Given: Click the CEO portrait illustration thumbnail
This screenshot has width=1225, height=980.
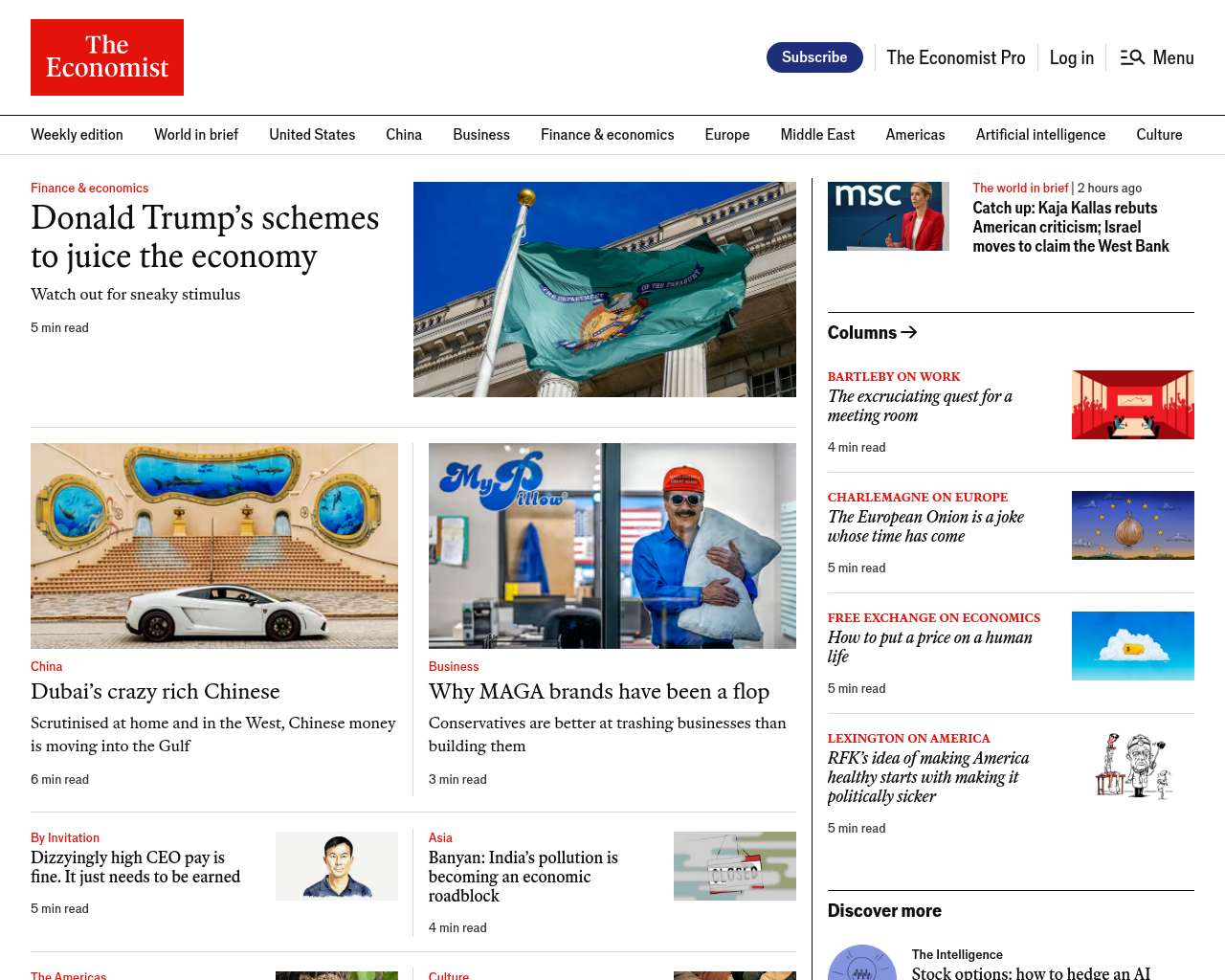Looking at the screenshot, I should (337, 866).
